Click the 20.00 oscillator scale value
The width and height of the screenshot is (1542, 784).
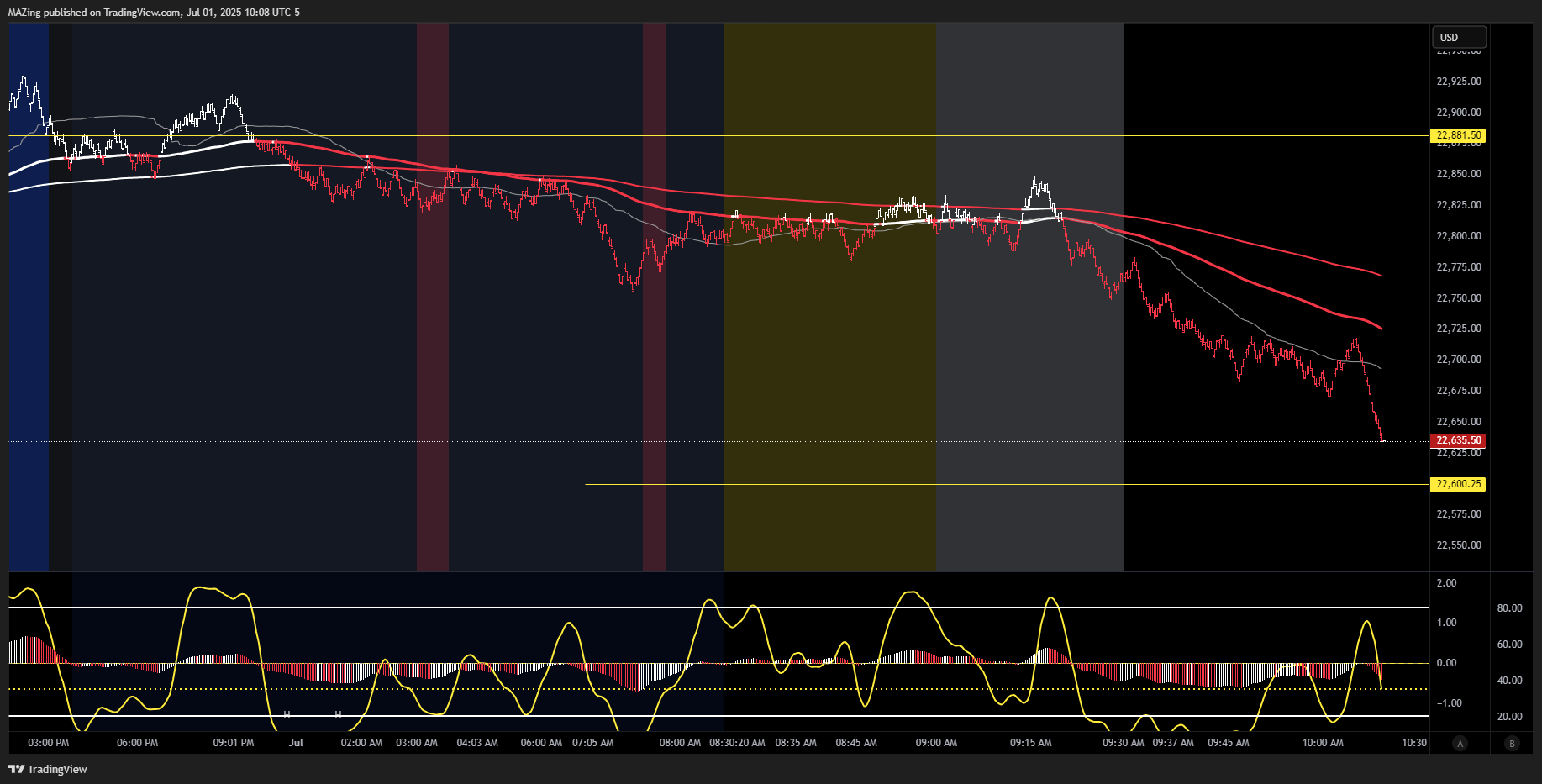1510,717
